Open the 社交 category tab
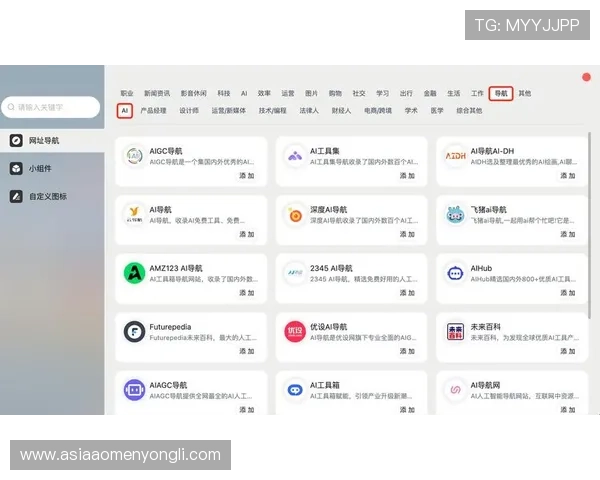The width and height of the screenshot is (600, 480). pos(359,93)
